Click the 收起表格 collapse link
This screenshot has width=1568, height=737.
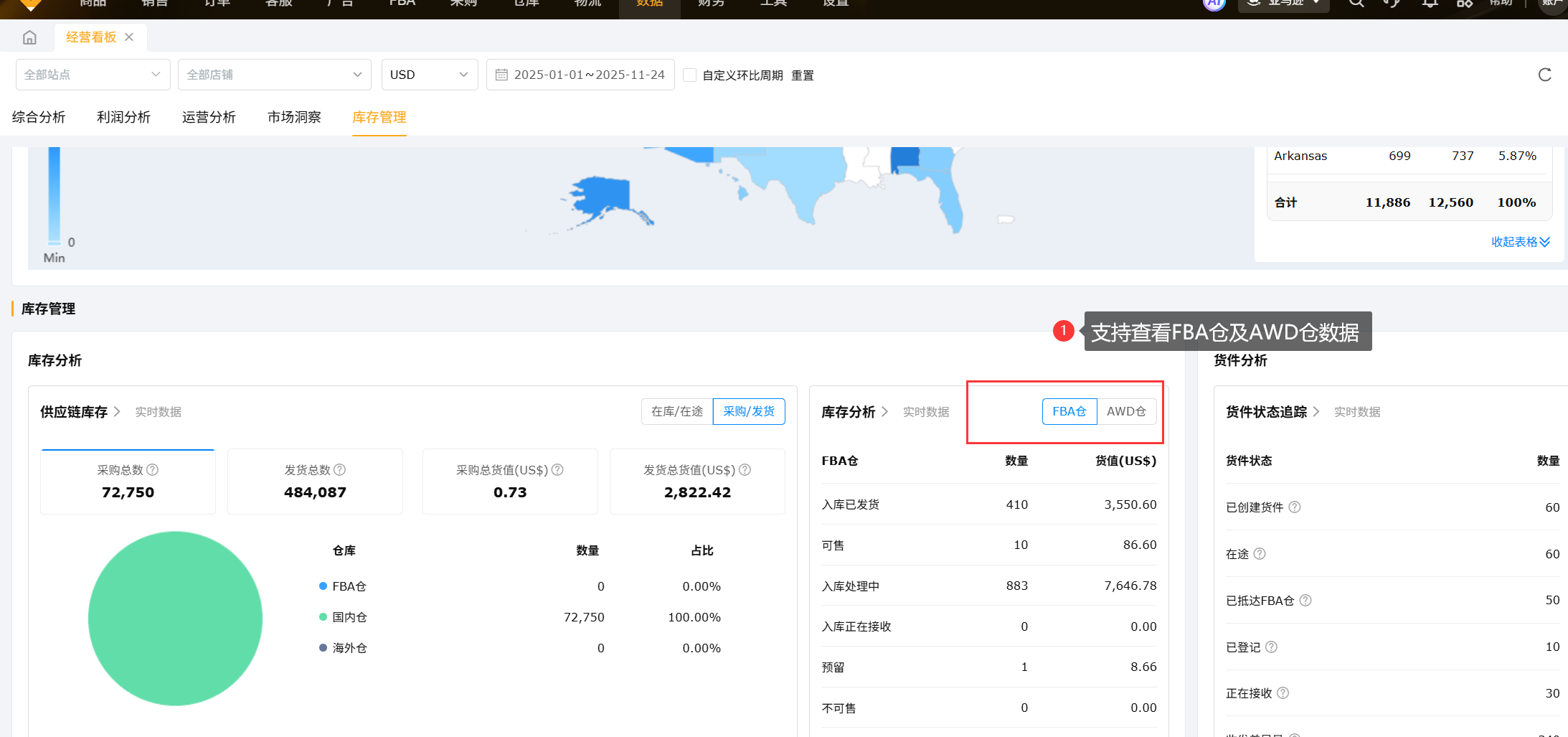pos(1520,242)
